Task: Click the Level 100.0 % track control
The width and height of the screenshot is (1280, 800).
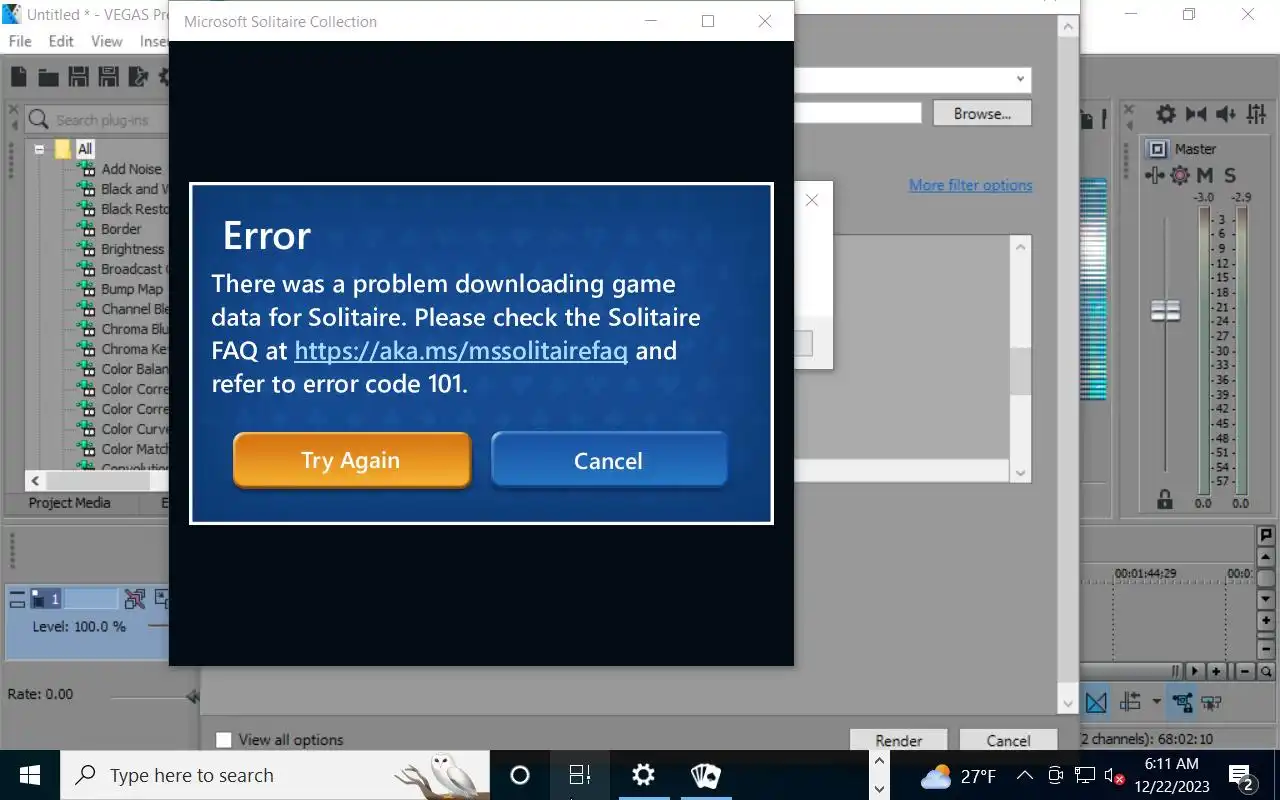Action: coord(79,627)
